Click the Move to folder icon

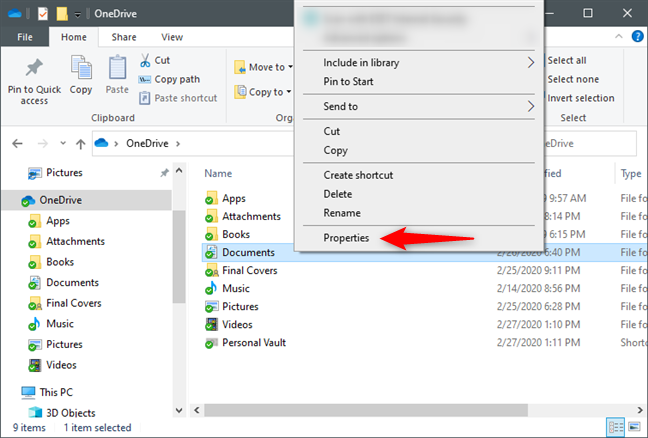click(240, 67)
